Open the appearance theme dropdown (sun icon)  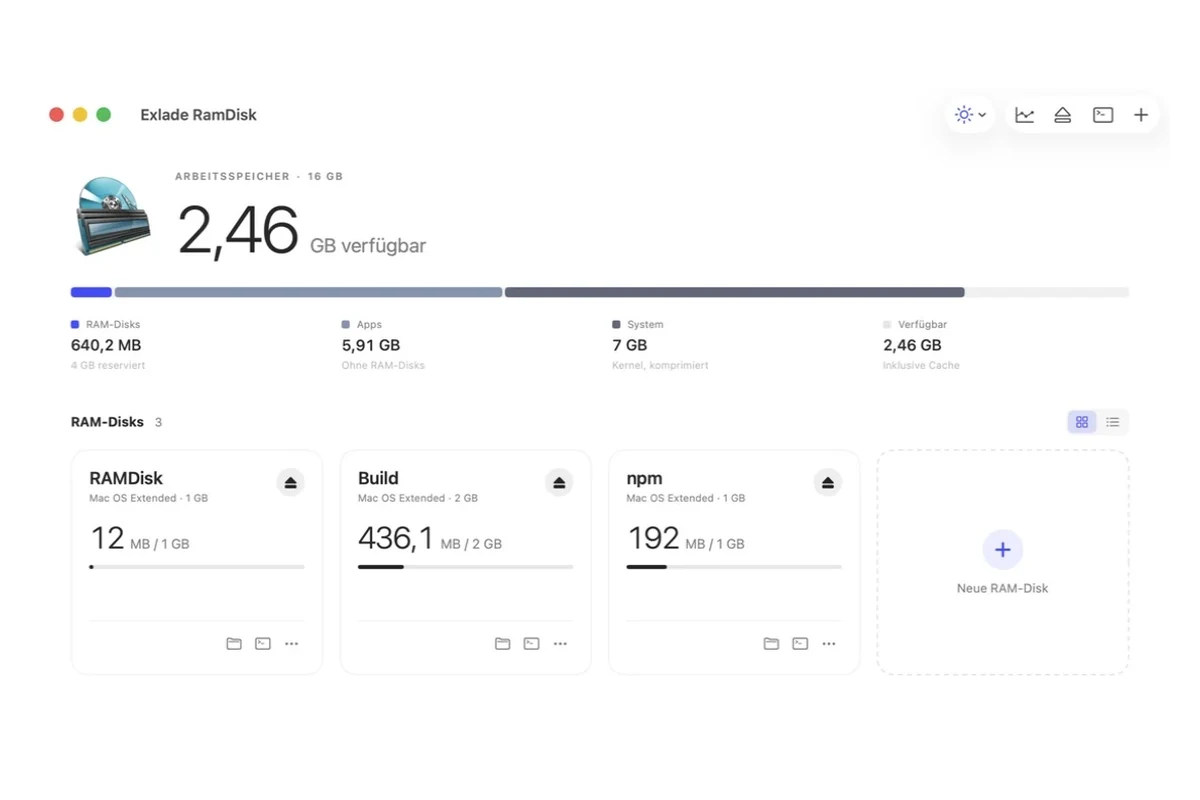pos(970,115)
